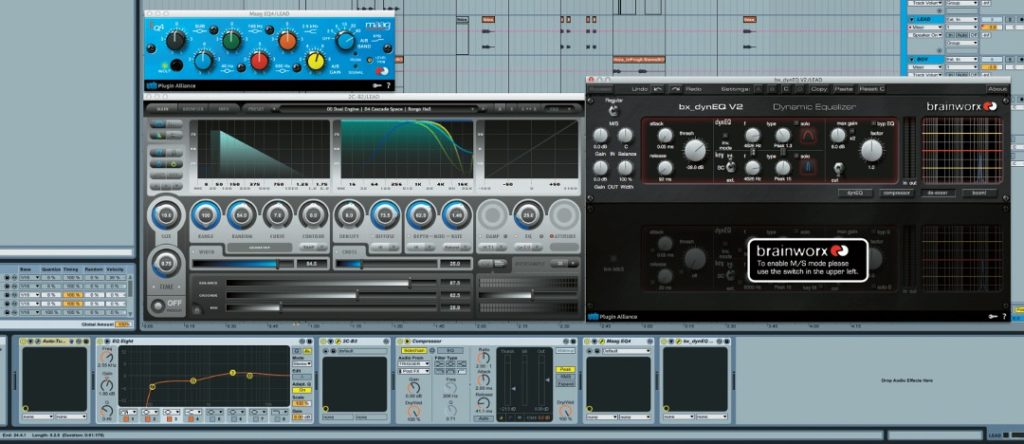Open Compressor Audio From dropdown
Viewport: 1024px width, 444px height.
pyautogui.click(x=415, y=364)
